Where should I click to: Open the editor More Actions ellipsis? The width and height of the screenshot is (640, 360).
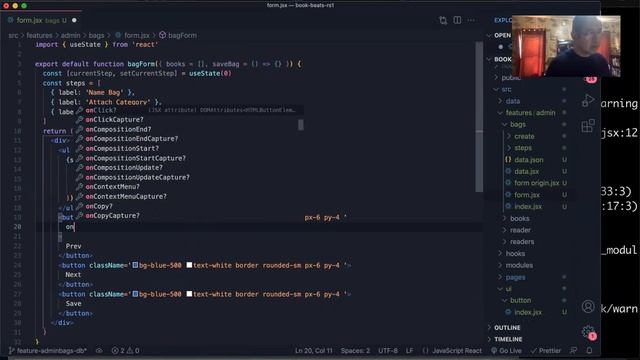(x=471, y=20)
